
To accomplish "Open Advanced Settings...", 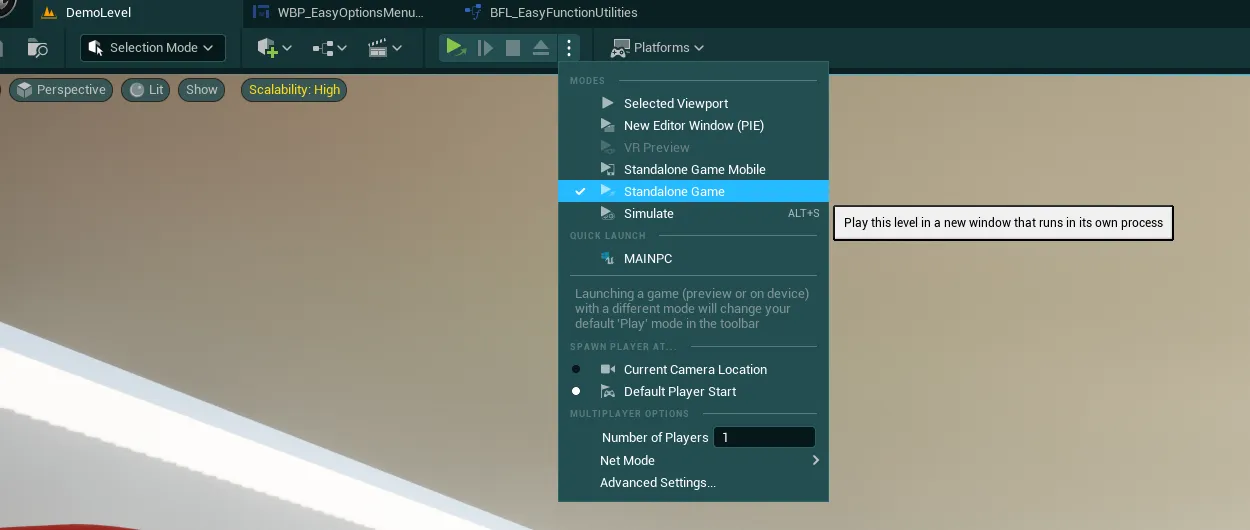I will 693,482.
